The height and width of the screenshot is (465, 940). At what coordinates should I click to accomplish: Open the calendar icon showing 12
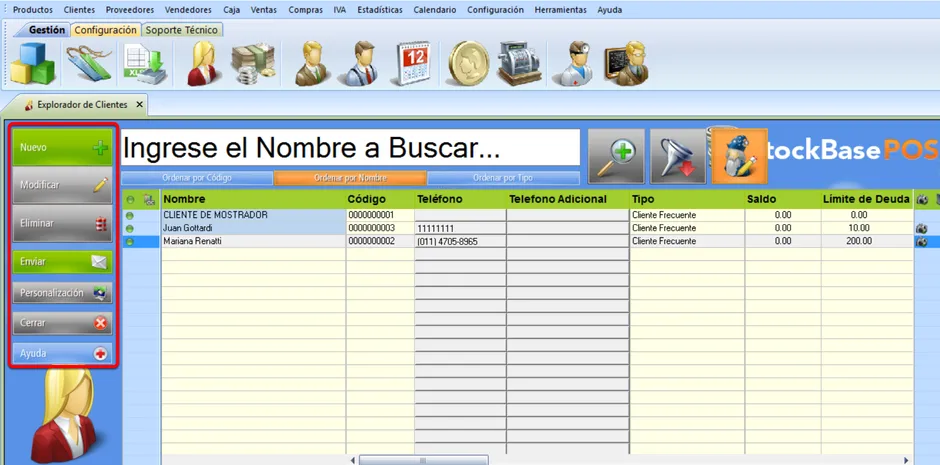click(413, 64)
